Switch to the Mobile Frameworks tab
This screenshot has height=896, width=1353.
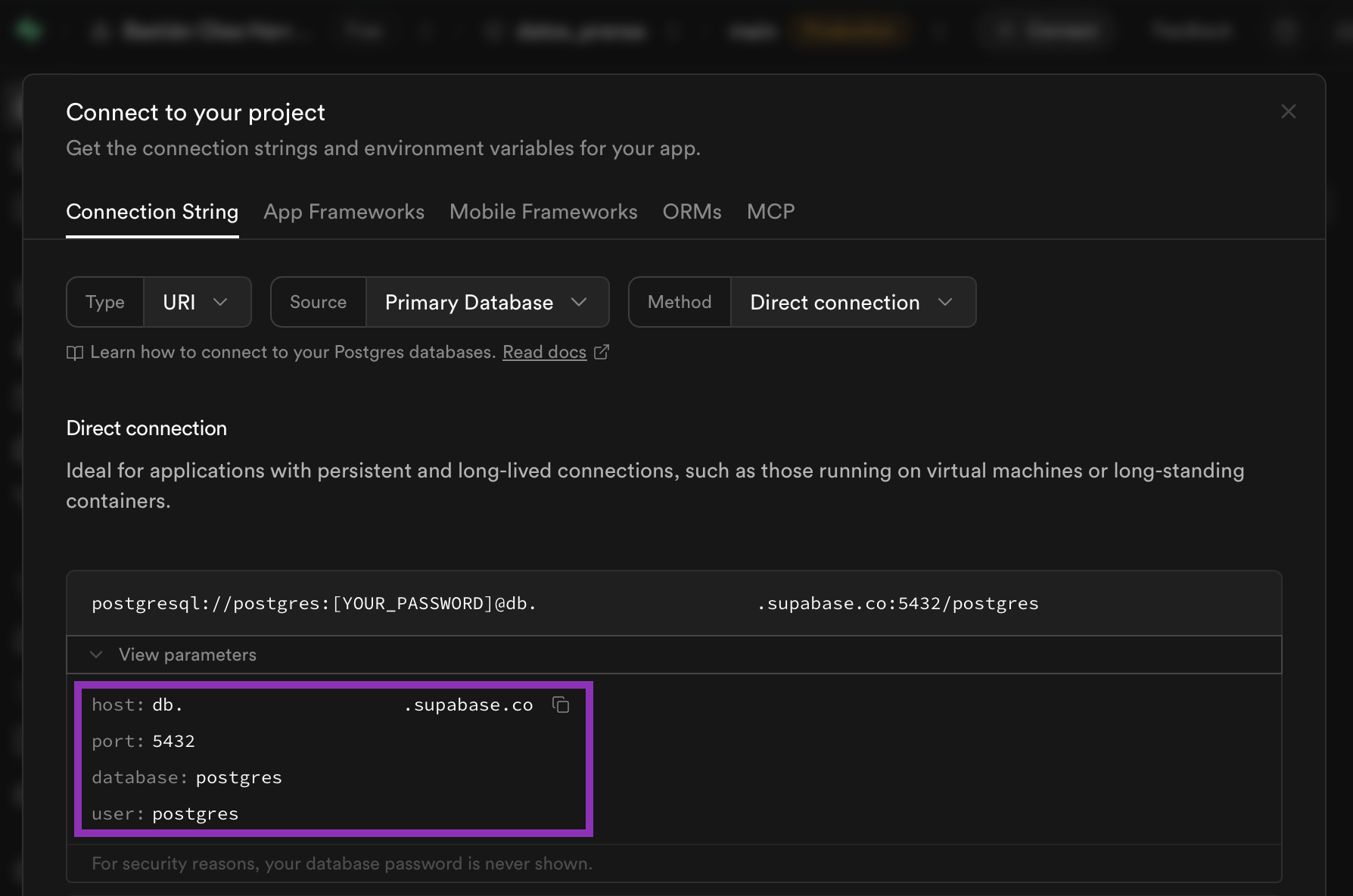tap(543, 212)
